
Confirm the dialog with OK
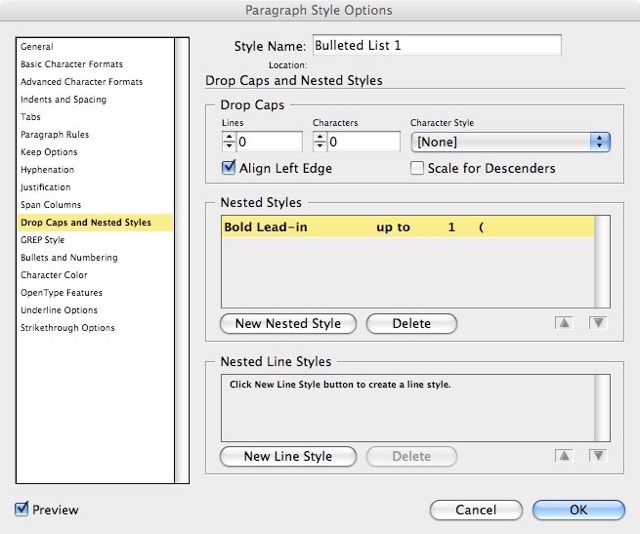click(578, 510)
